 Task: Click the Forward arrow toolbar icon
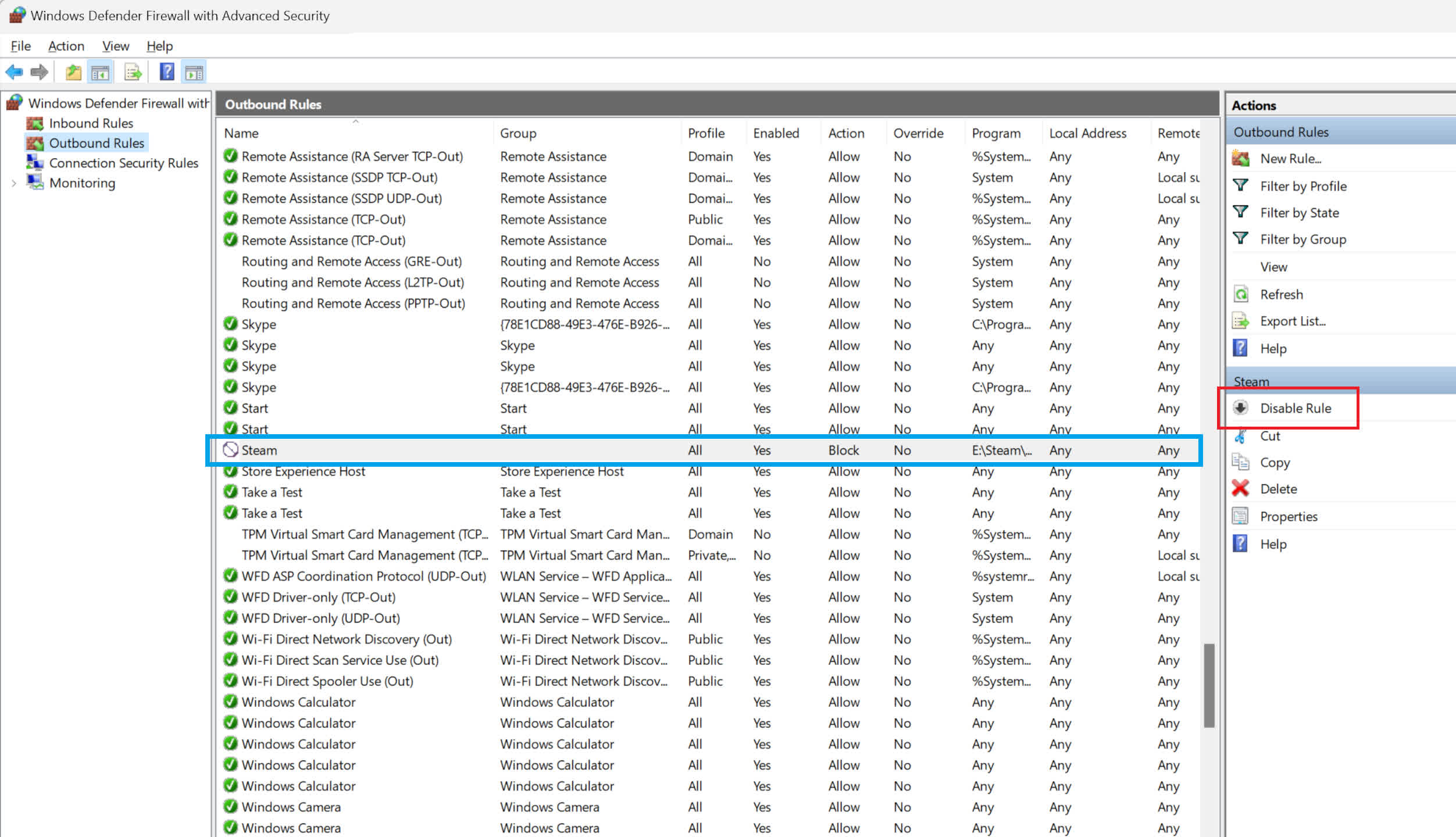(40, 72)
